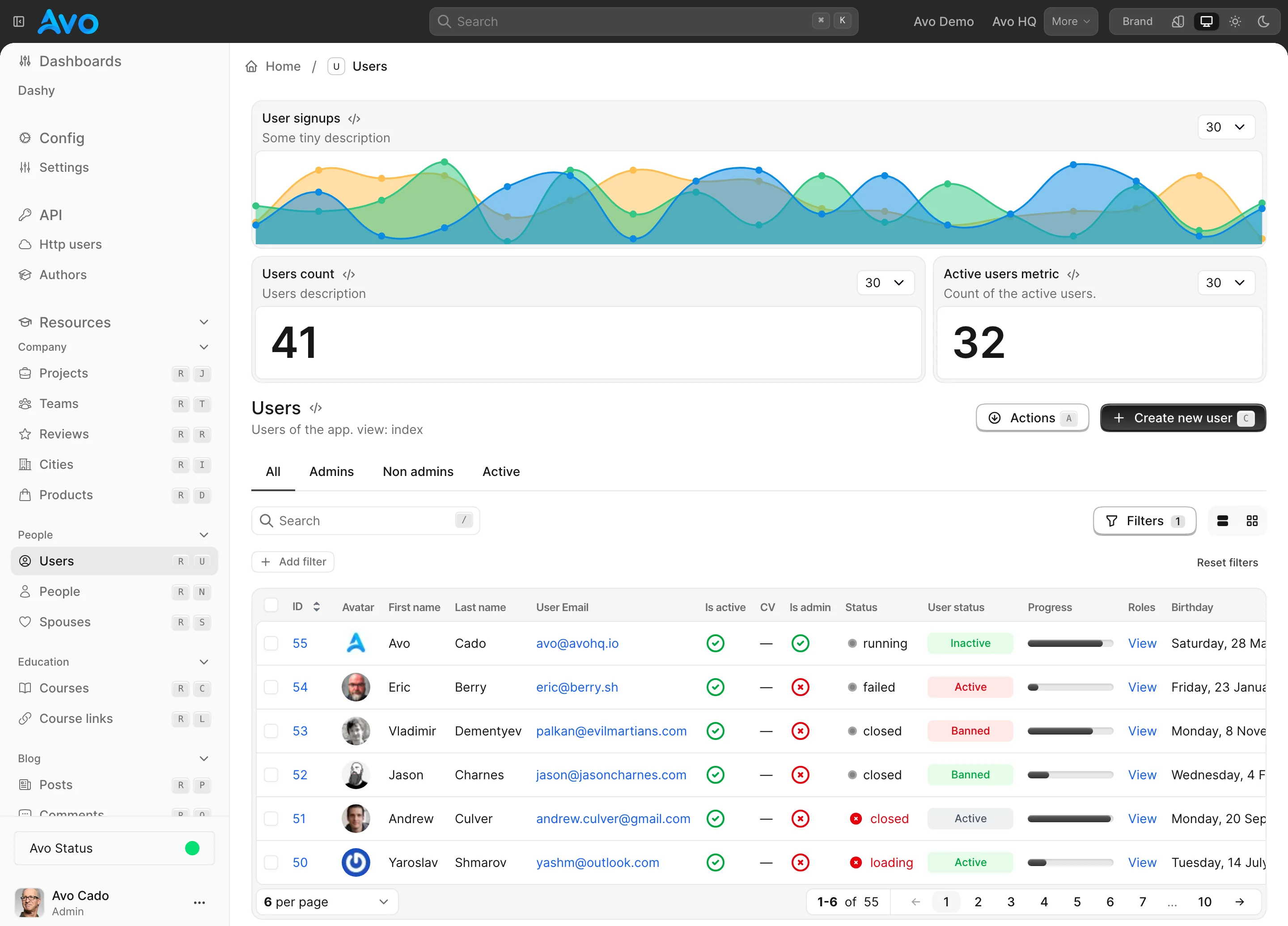1288x926 pixels.
Task: Switch to dark mode moon icon
Action: [x=1263, y=21]
